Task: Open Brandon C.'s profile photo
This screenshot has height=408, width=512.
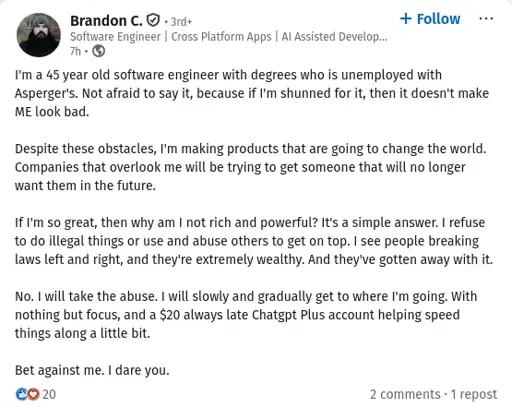Action: 39,35
